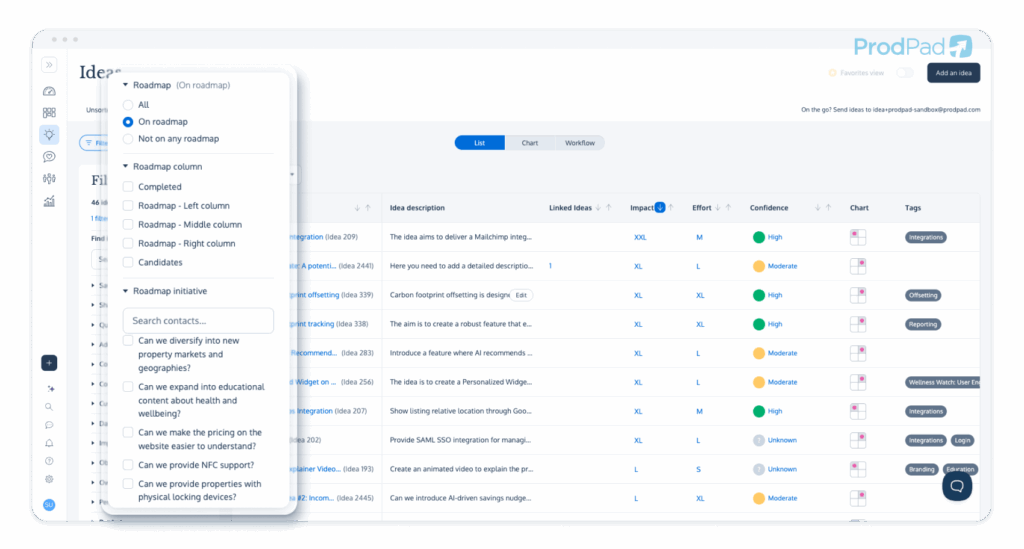Open the Ideas lightbulb icon in the sidebar

click(x=49, y=135)
